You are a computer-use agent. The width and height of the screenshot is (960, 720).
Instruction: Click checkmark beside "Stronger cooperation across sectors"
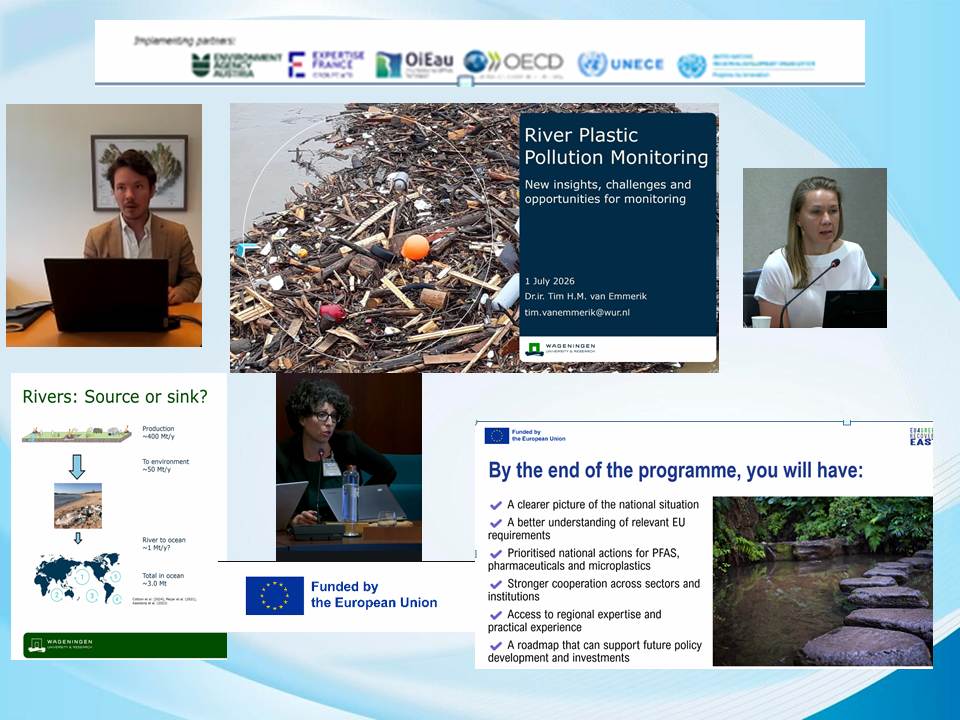[x=495, y=585]
